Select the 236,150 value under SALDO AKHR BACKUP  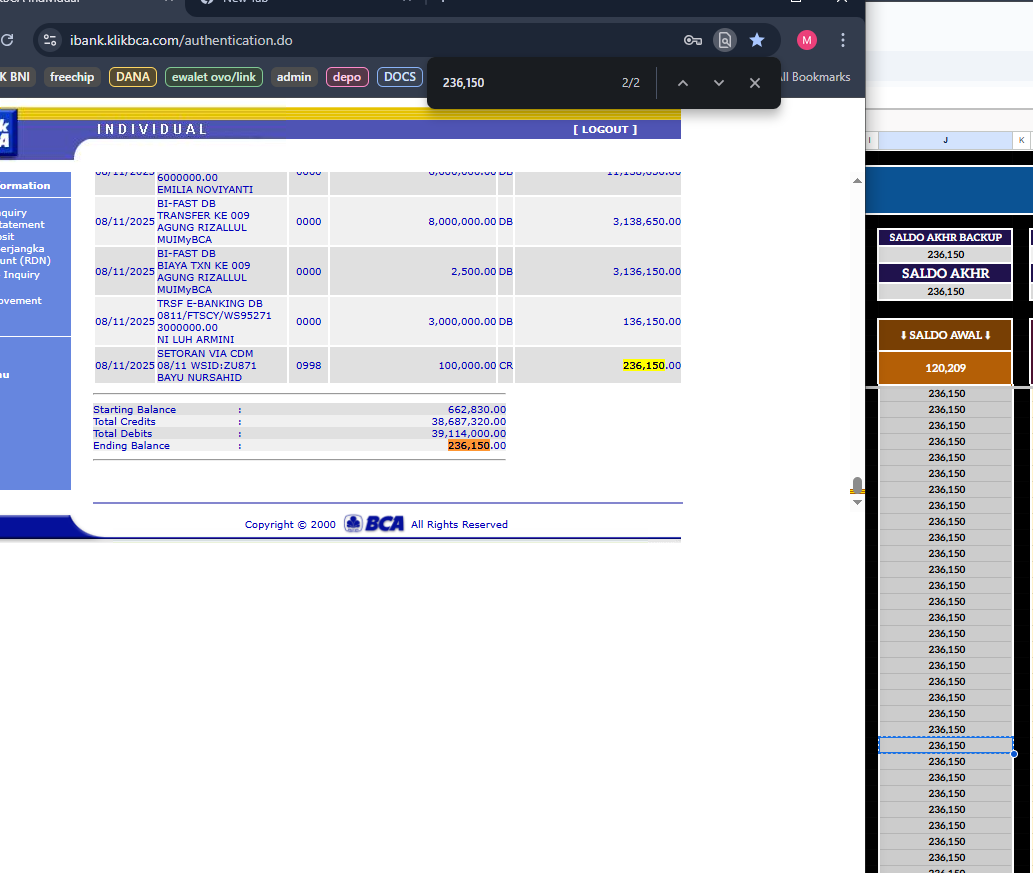(x=945, y=254)
